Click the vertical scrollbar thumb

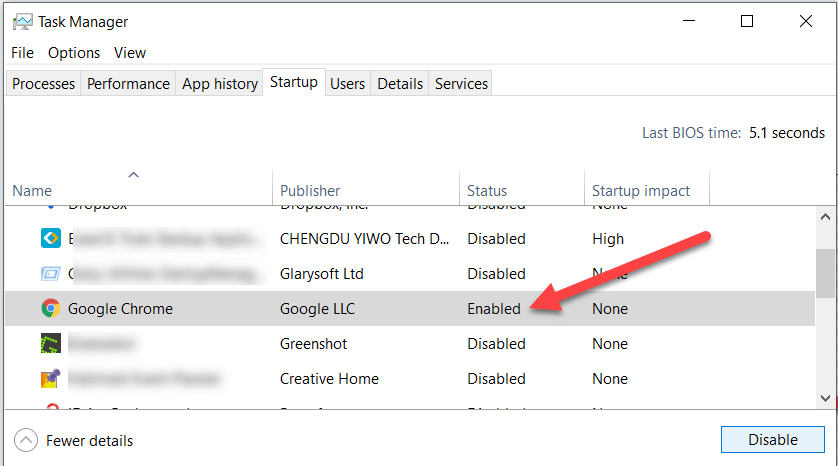tap(825, 273)
